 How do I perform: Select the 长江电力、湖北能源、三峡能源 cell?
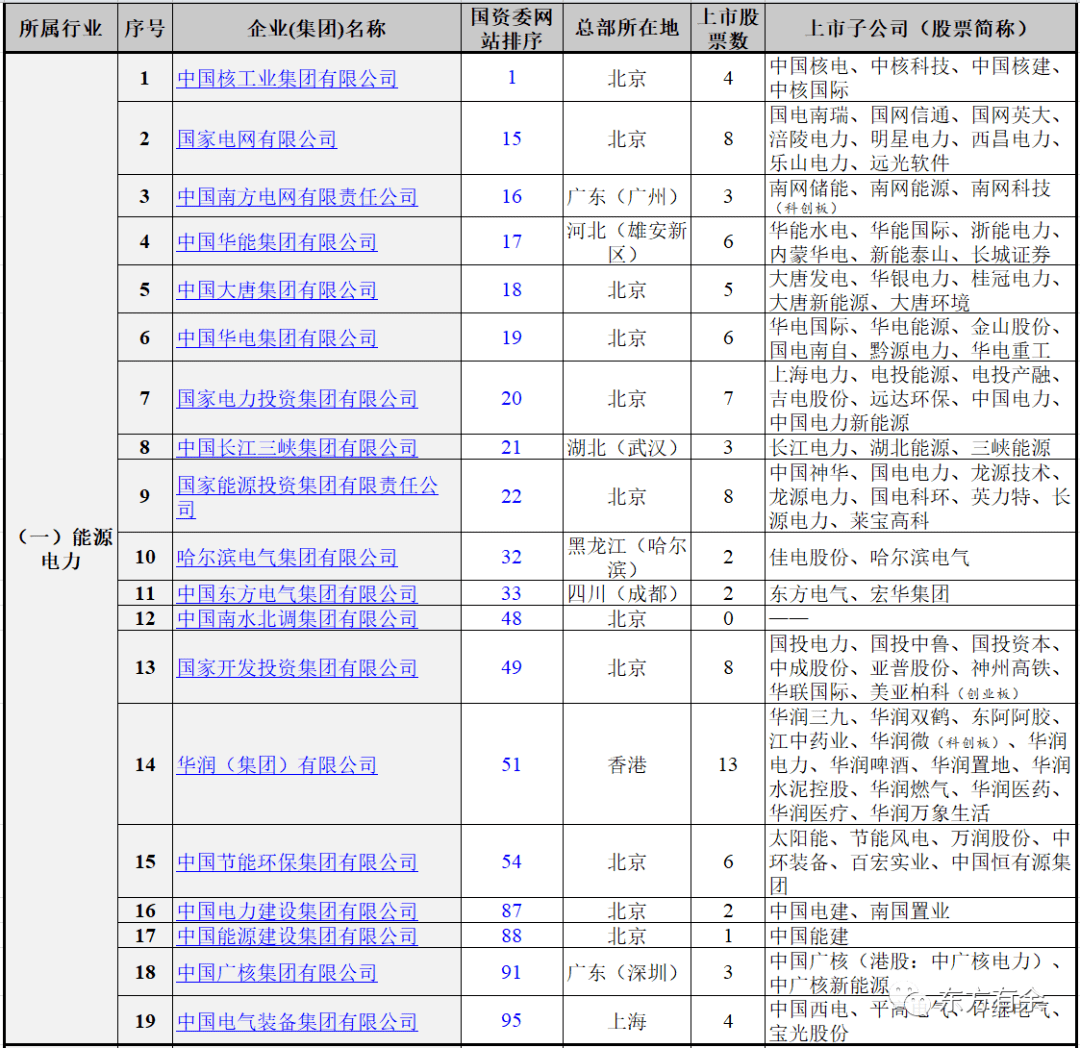(920, 448)
